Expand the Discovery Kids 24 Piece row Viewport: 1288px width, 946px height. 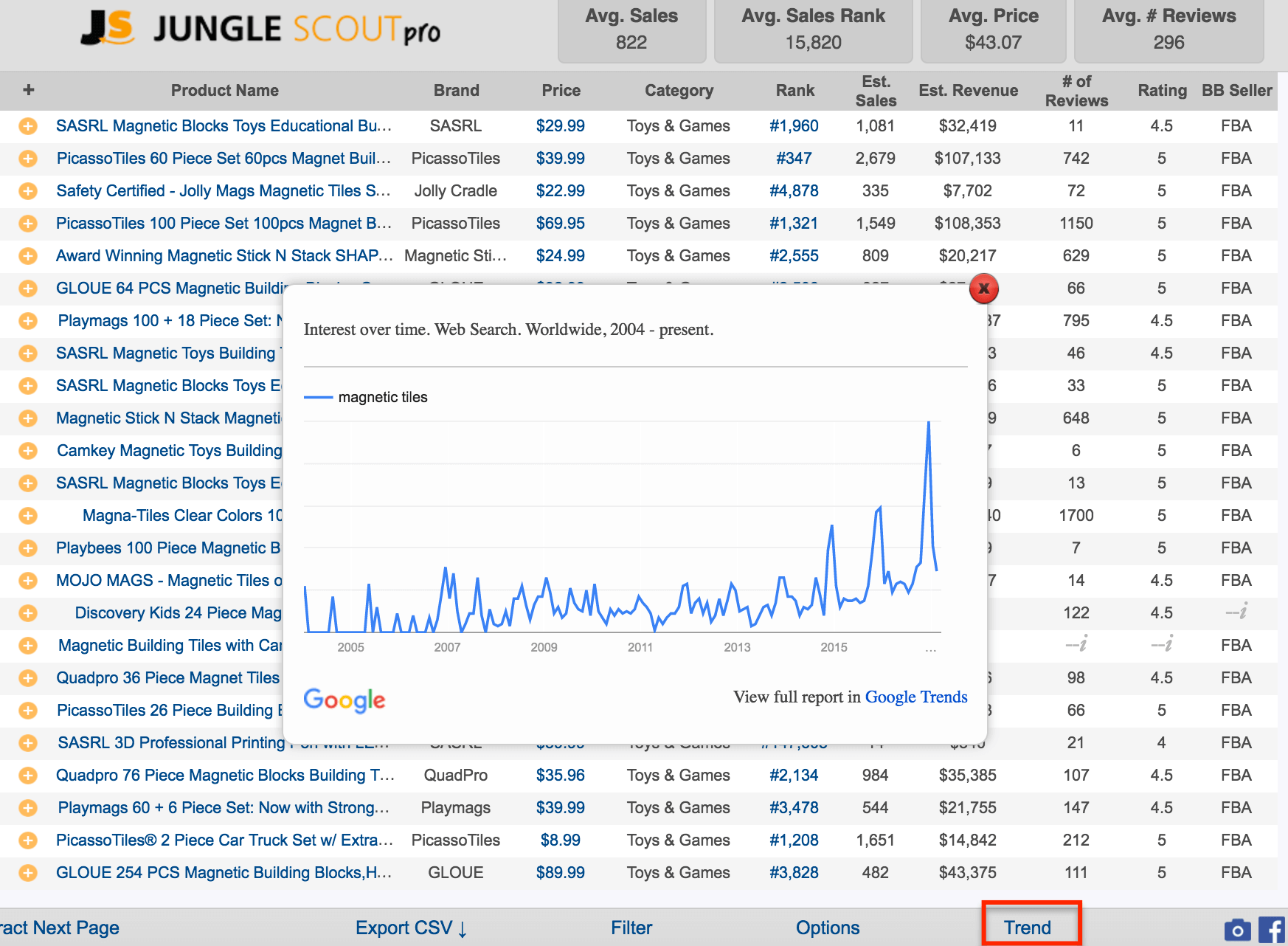28,613
